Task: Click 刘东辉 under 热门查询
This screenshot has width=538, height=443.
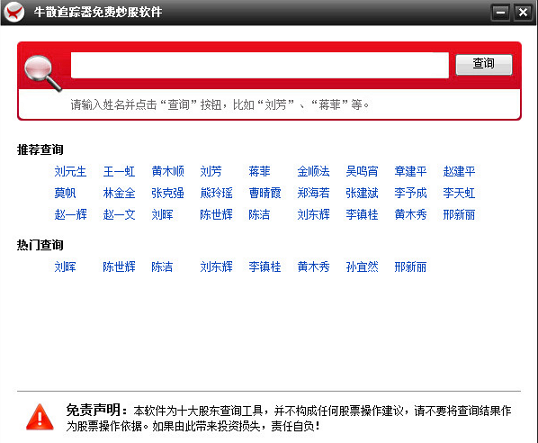Action: pos(216,267)
